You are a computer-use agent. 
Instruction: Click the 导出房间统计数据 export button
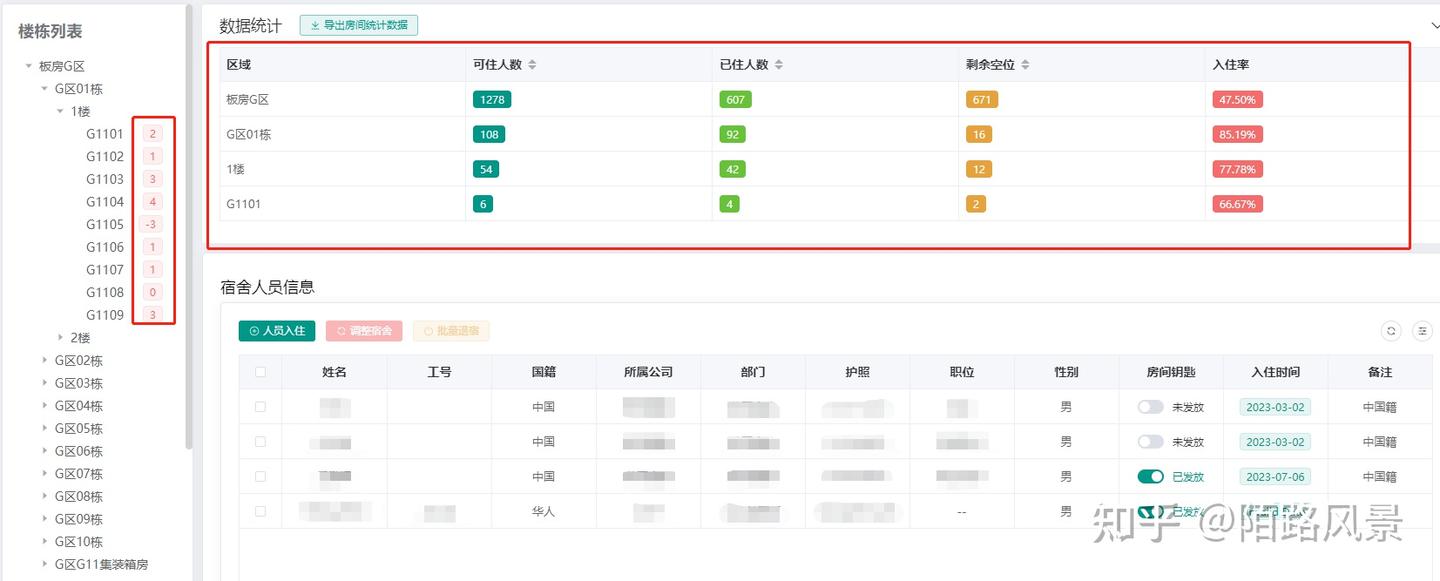tap(359, 26)
